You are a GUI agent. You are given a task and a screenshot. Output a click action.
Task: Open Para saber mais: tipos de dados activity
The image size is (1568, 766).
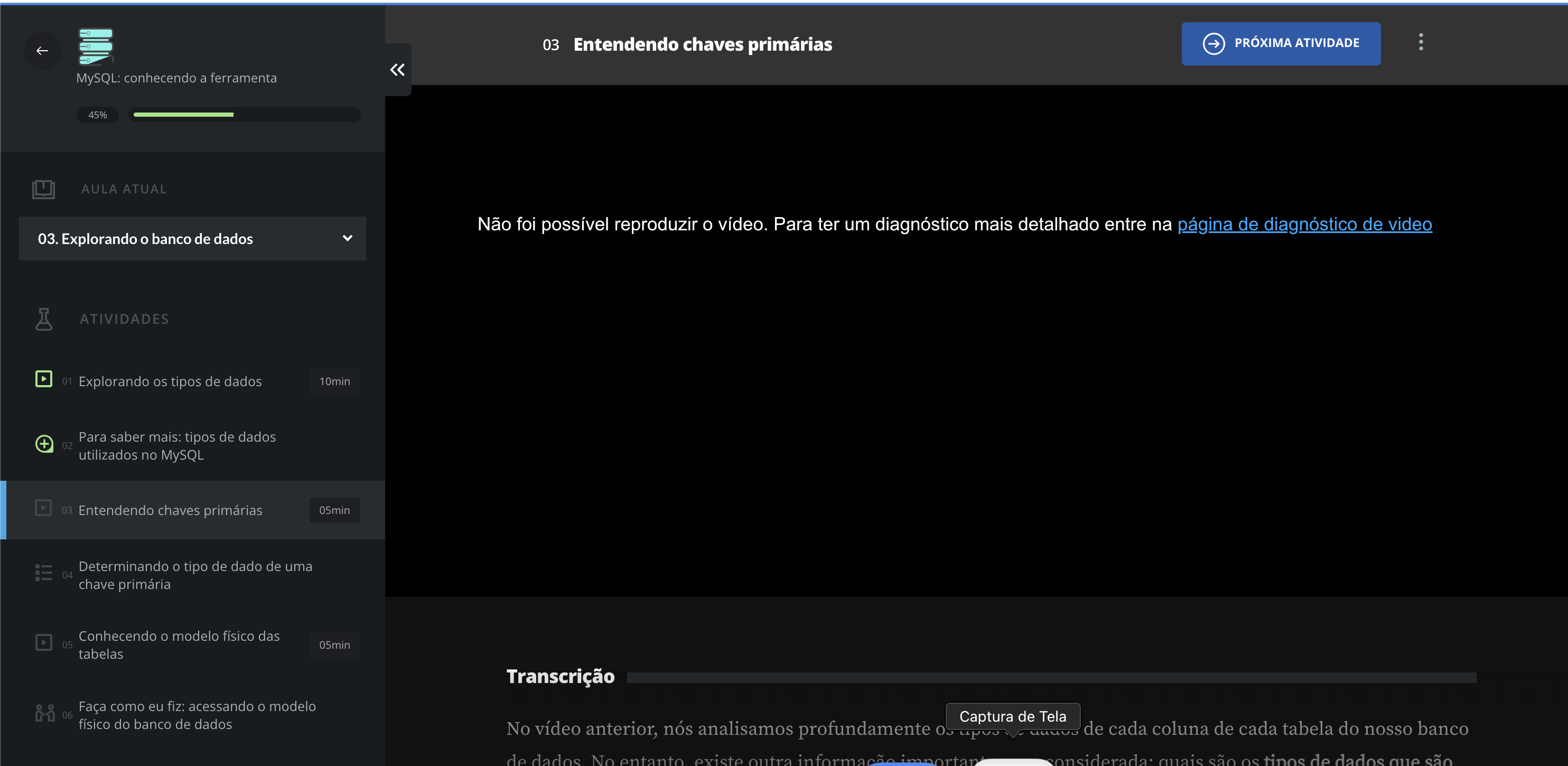[193, 446]
